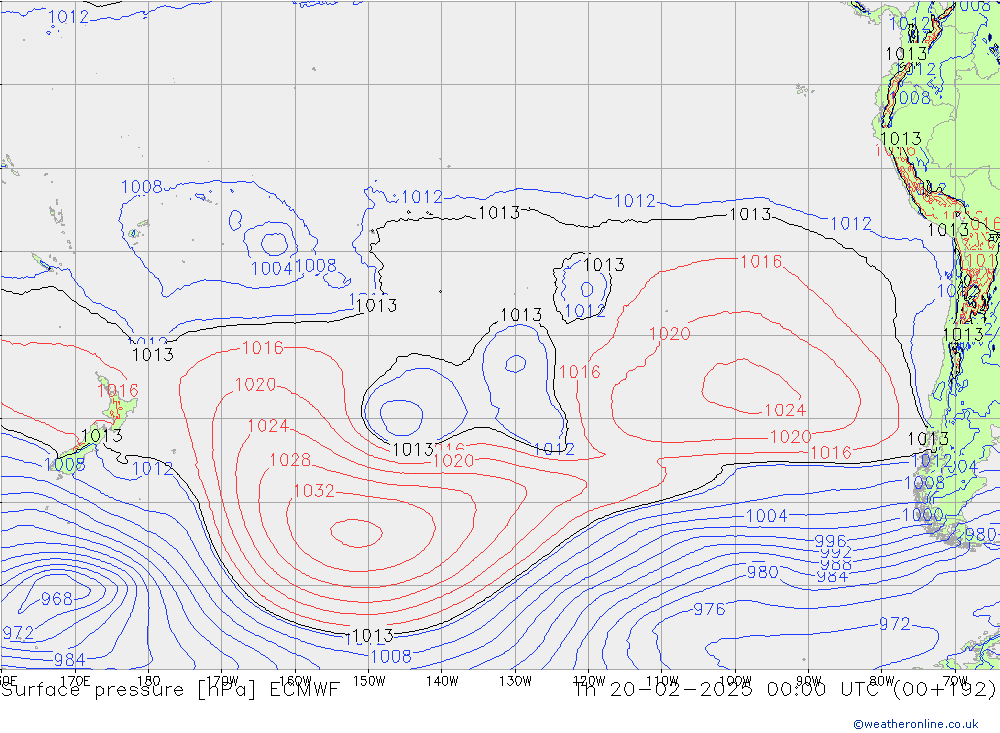Click the red 1020 label above 1024 high
Viewport: 1000px width, 733px height.
tap(669, 334)
